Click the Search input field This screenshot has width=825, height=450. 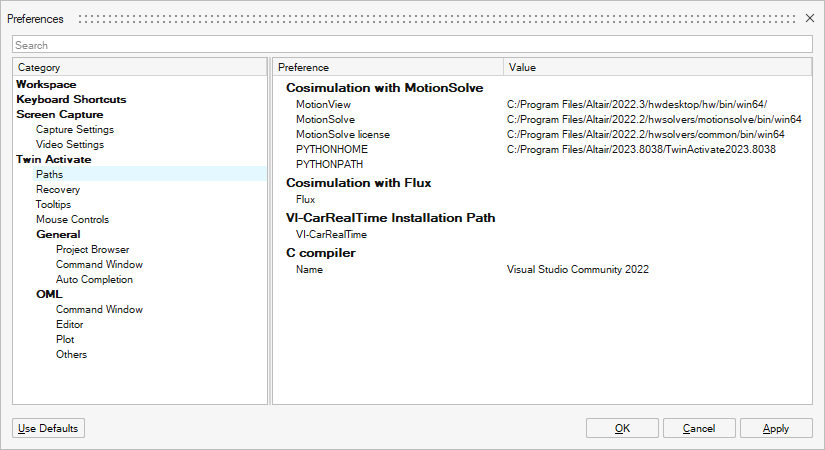pyautogui.click(x=412, y=45)
